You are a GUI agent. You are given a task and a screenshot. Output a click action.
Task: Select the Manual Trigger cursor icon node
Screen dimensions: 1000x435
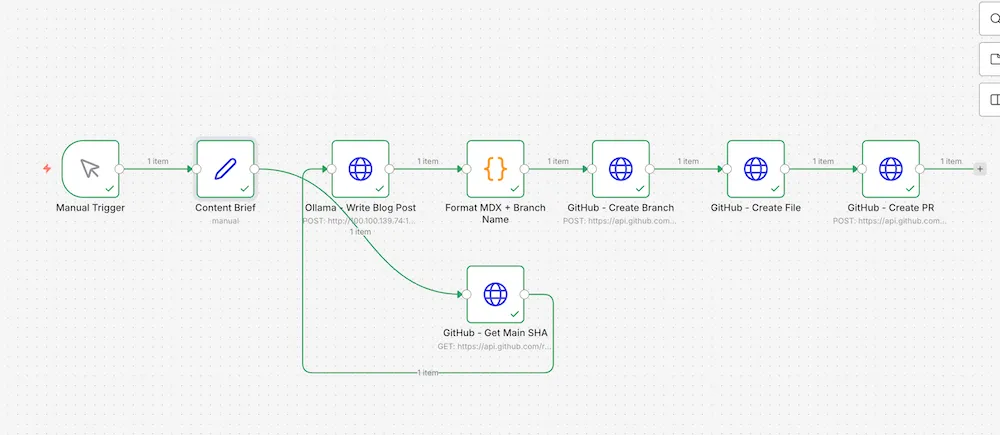(91, 169)
